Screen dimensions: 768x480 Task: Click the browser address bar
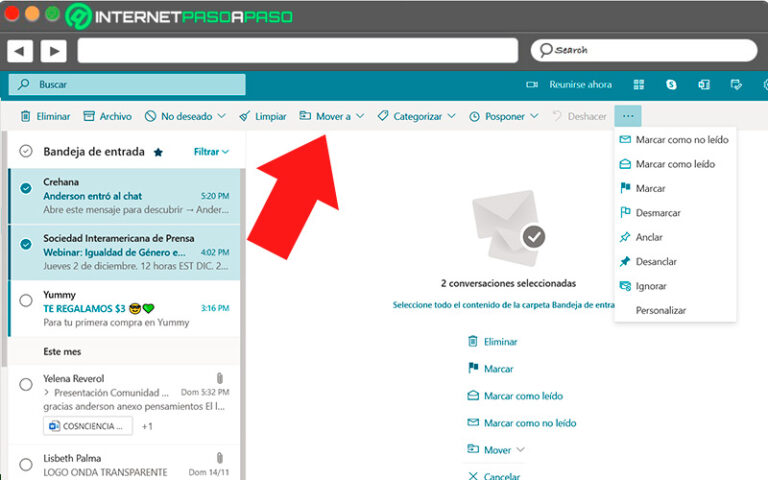point(297,50)
